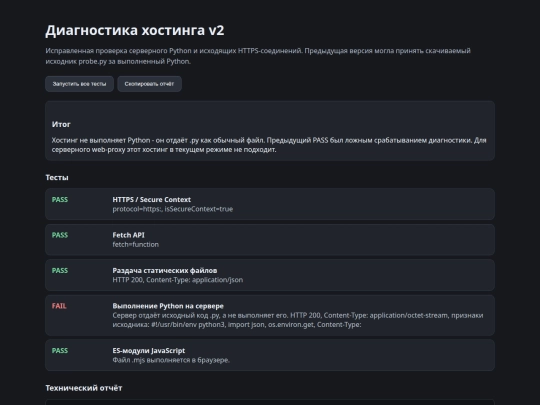
Task: Click the 'HTTPS / Secure Context' test title
Action: (x=152, y=200)
